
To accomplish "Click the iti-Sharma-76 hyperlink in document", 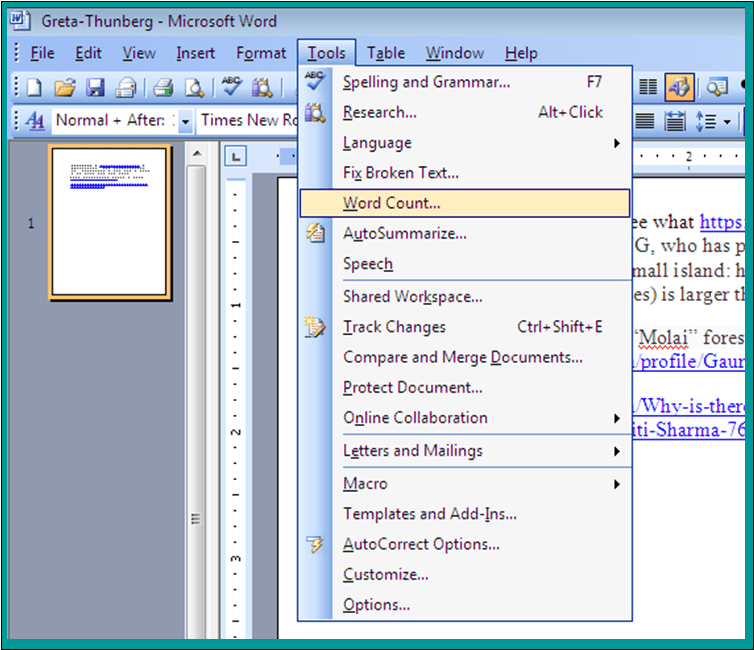I will click(689, 429).
